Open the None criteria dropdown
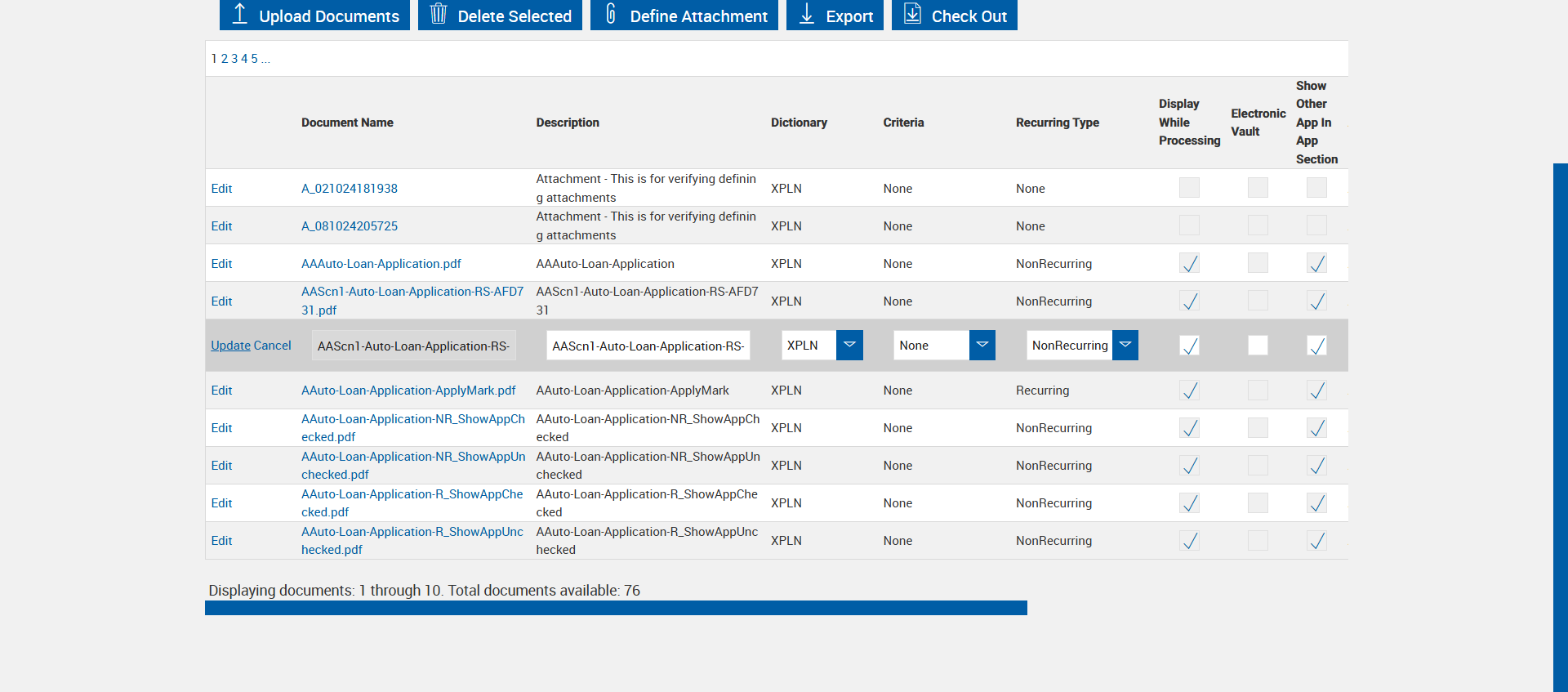The image size is (1568, 692). pyautogui.click(x=982, y=346)
